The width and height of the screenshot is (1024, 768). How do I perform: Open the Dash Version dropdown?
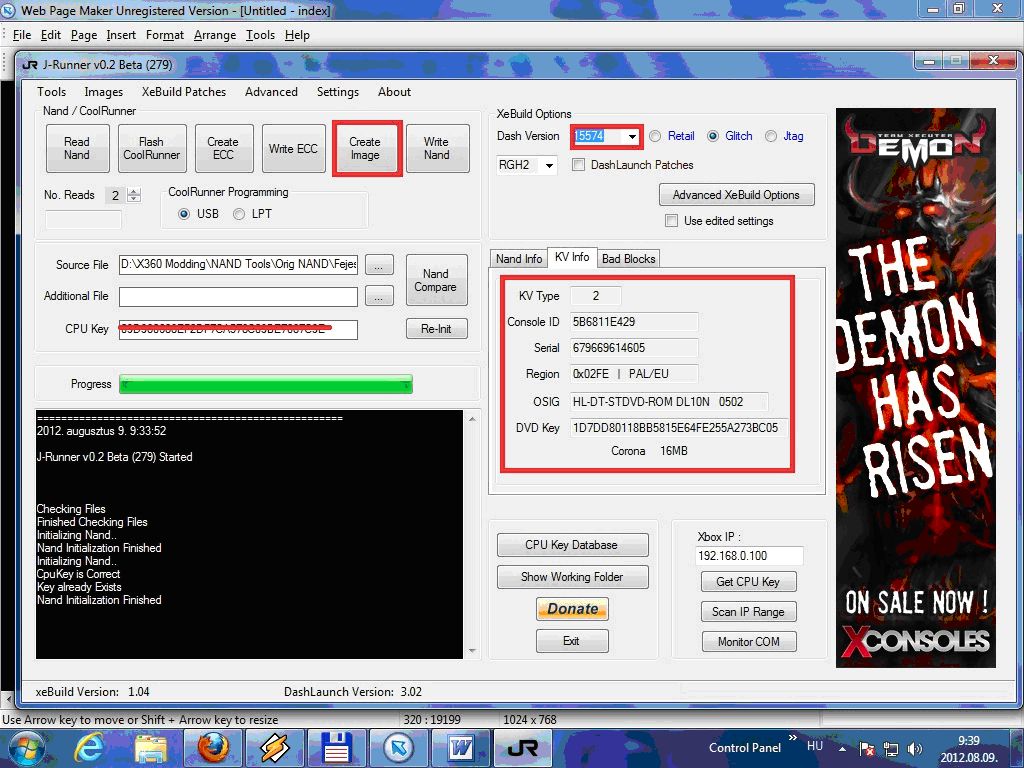click(x=632, y=137)
